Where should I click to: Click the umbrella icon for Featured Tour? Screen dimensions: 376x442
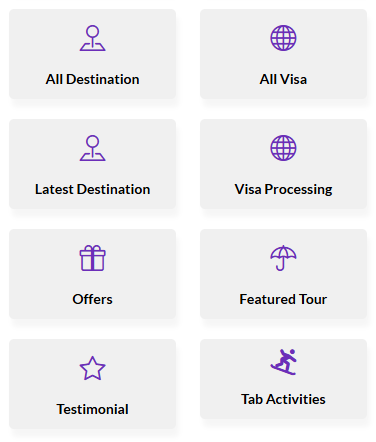point(283,258)
